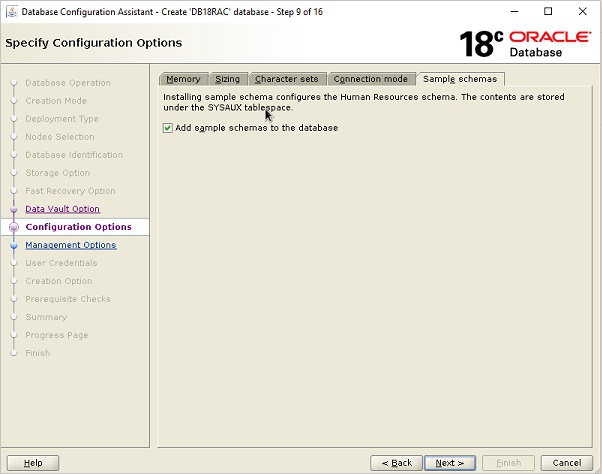602x474 pixels.
Task: Select the Connection mode tab
Action: (x=371, y=79)
